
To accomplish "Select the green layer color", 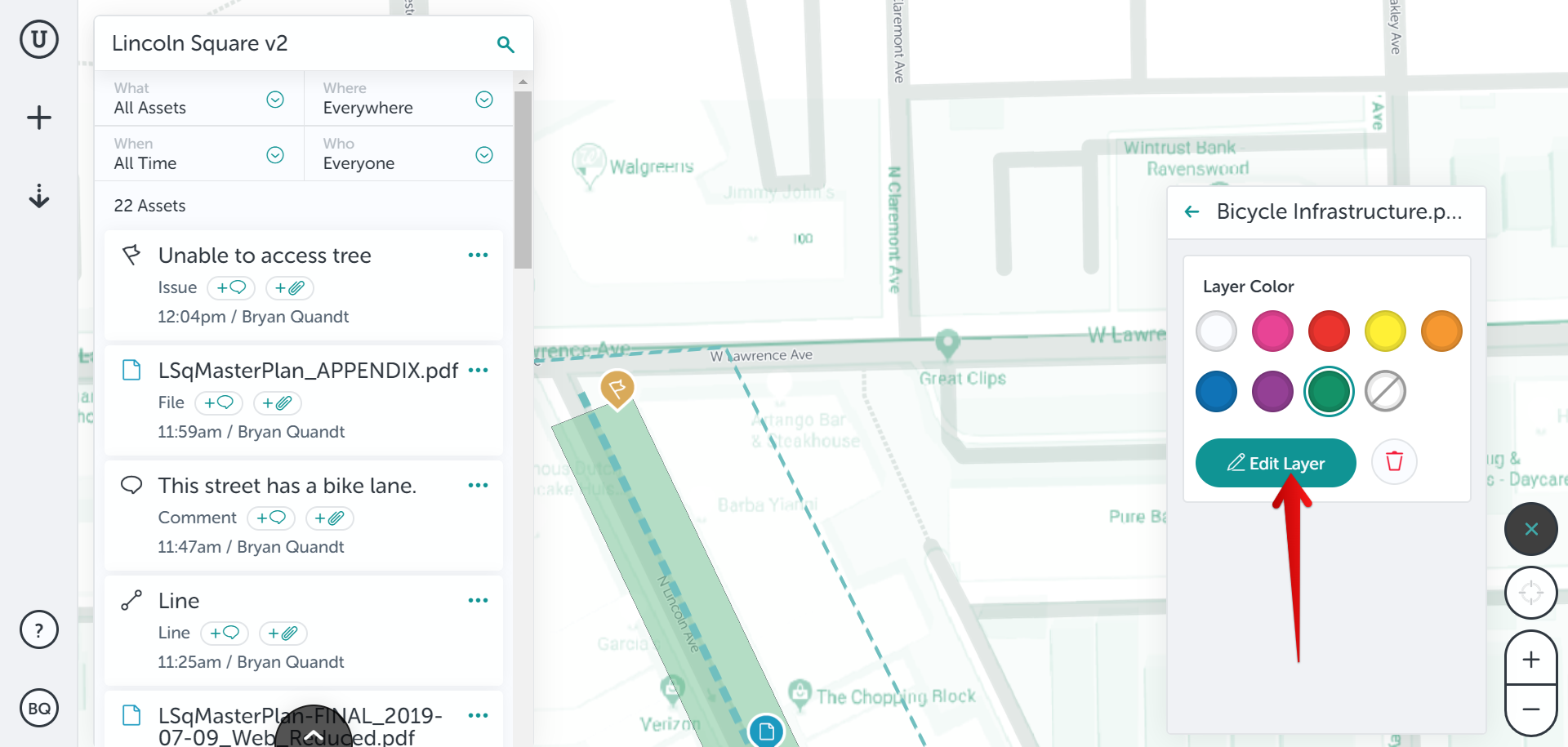I will point(1329,392).
